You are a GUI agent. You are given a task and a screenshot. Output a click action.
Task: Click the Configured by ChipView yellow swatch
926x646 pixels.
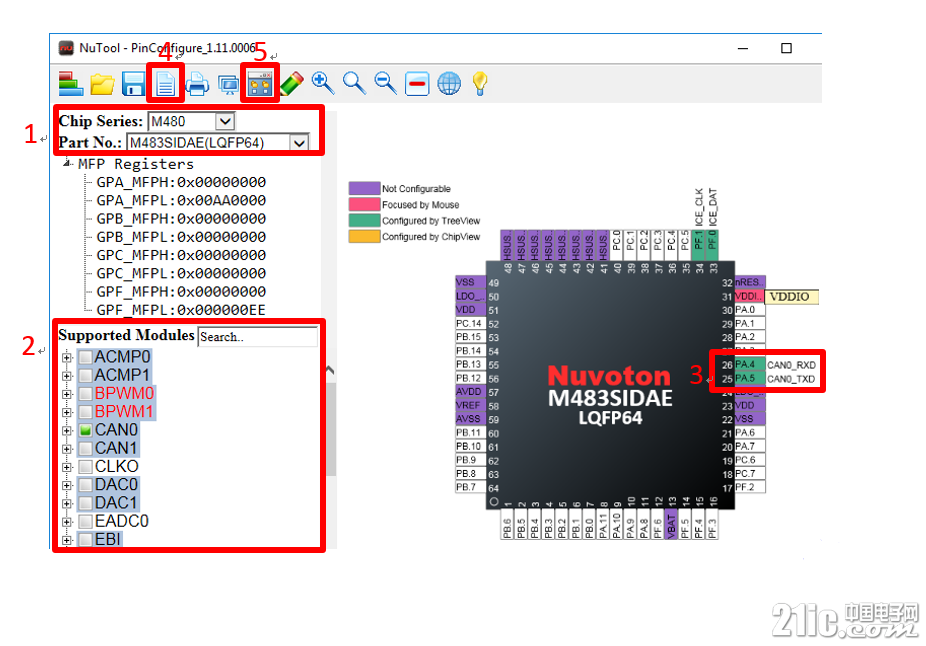click(x=364, y=236)
